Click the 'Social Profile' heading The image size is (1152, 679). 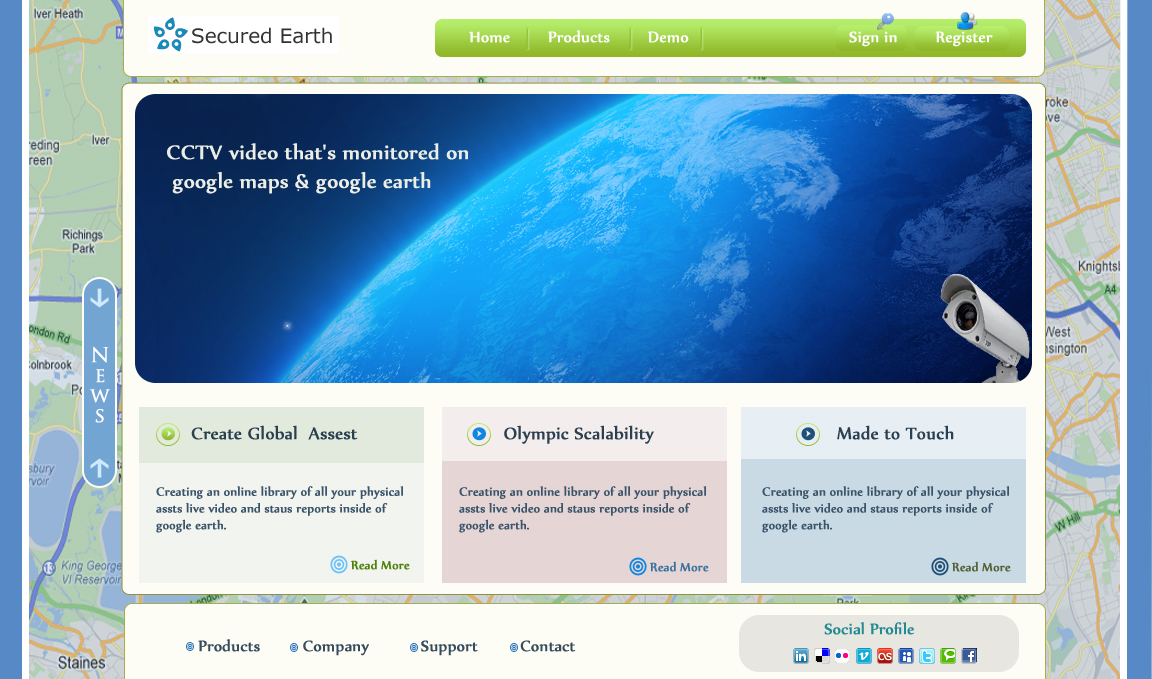tap(869, 629)
